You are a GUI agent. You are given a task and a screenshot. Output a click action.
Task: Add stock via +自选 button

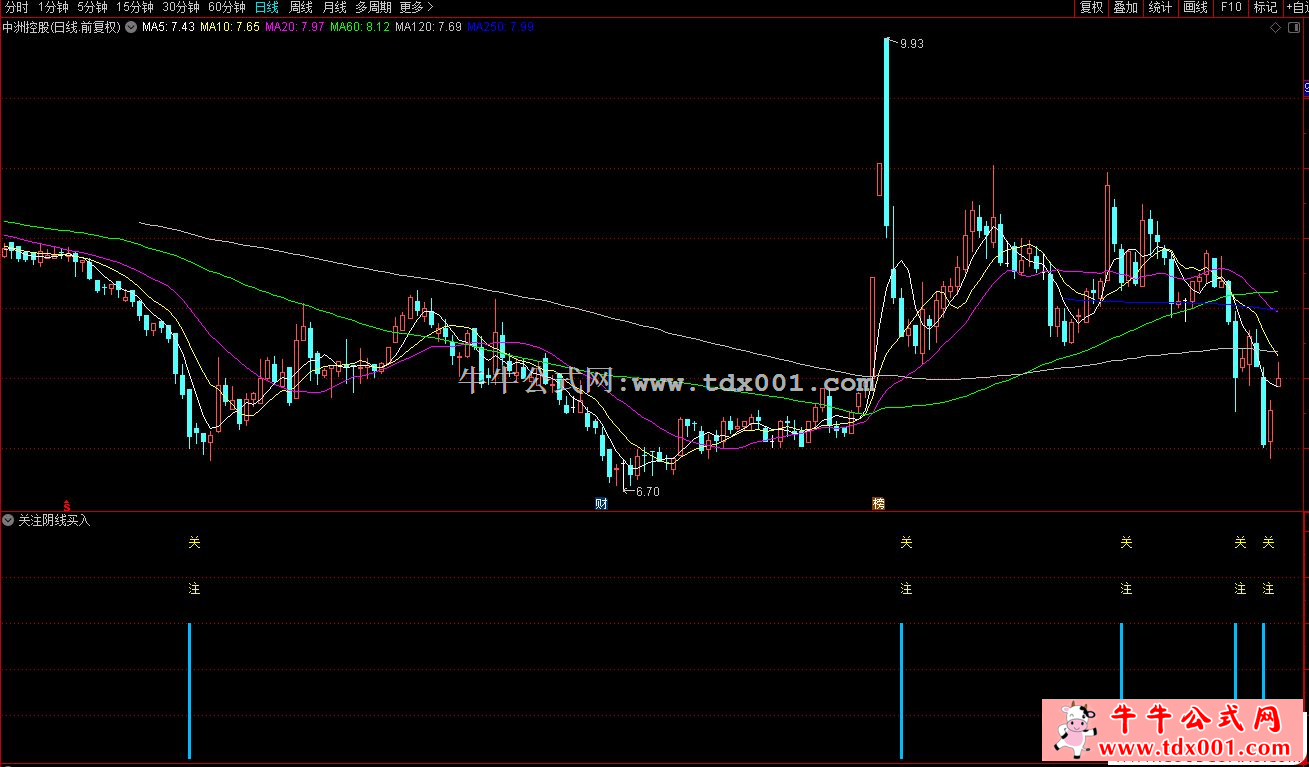tap(1297, 7)
